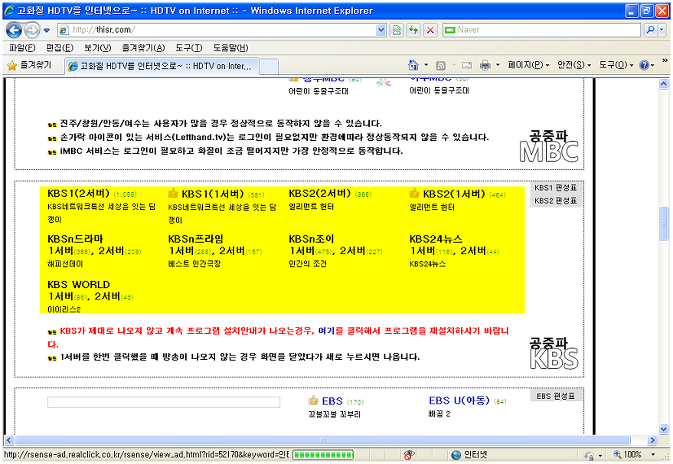673x464 pixels.
Task: Click the Home page icon
Action: 413,65
